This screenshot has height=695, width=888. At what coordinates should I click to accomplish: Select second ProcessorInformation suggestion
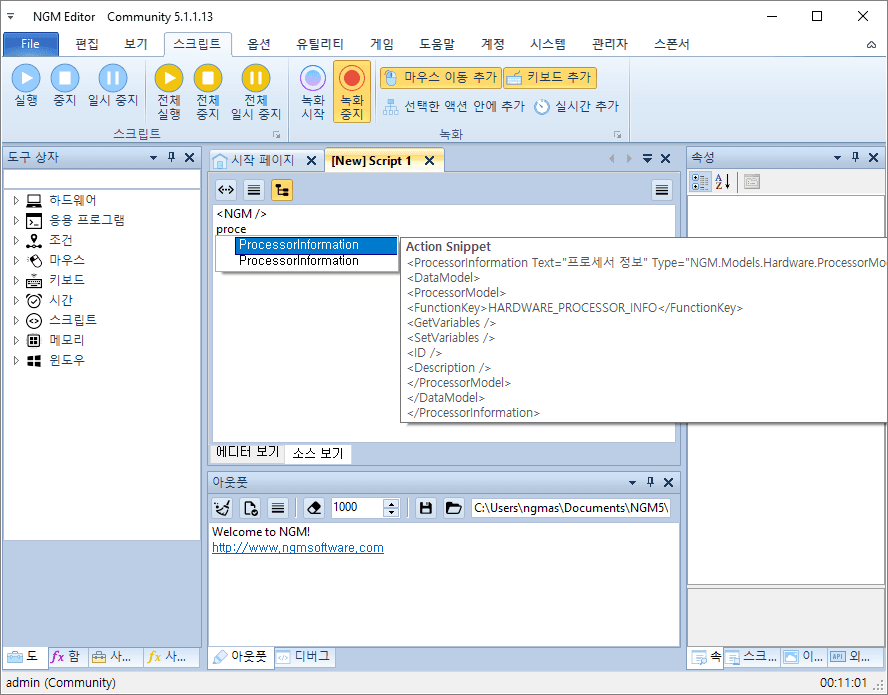click(315, 261)
